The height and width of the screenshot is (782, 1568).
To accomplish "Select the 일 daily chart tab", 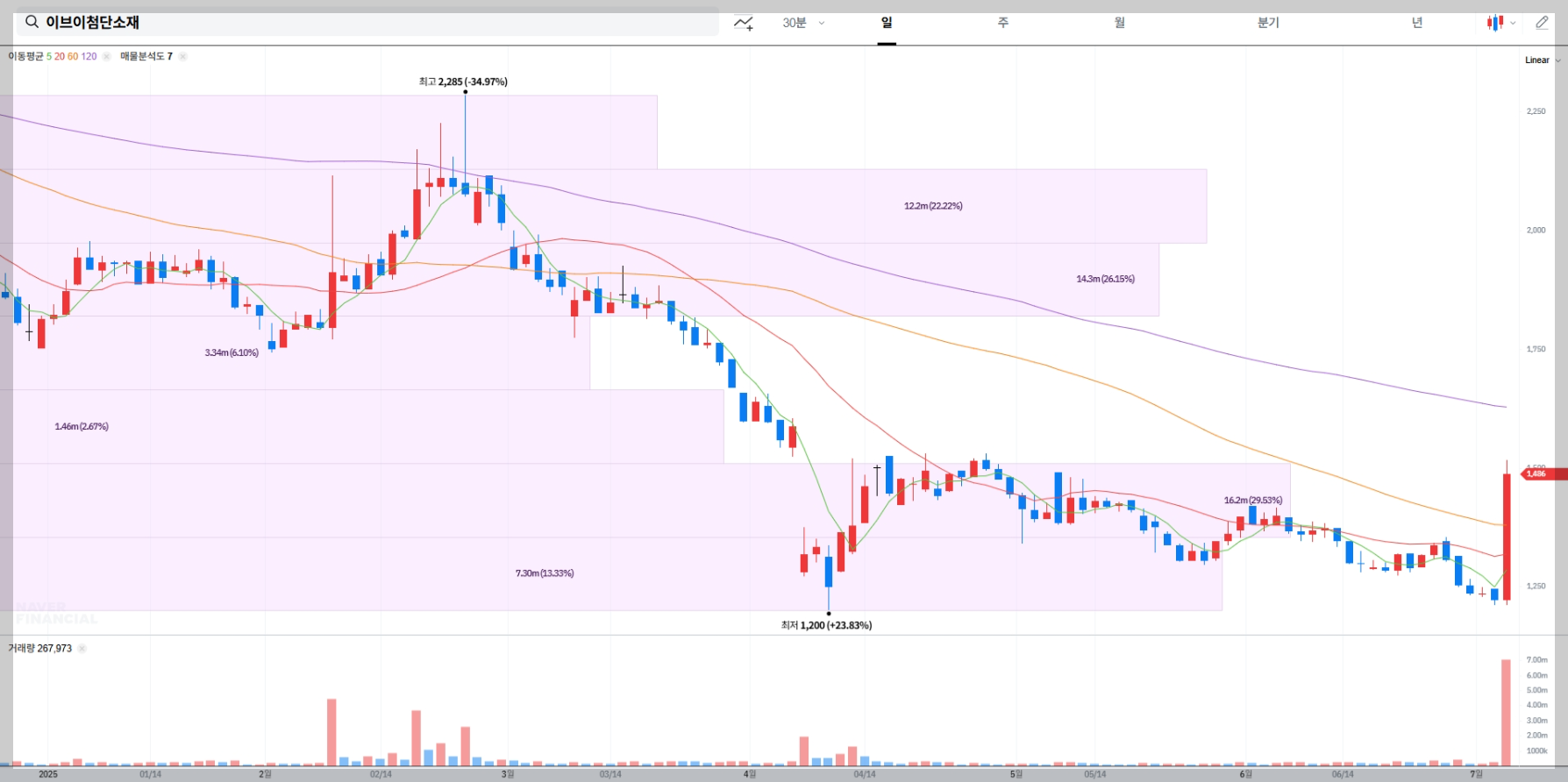I will (x=887, y=23).
